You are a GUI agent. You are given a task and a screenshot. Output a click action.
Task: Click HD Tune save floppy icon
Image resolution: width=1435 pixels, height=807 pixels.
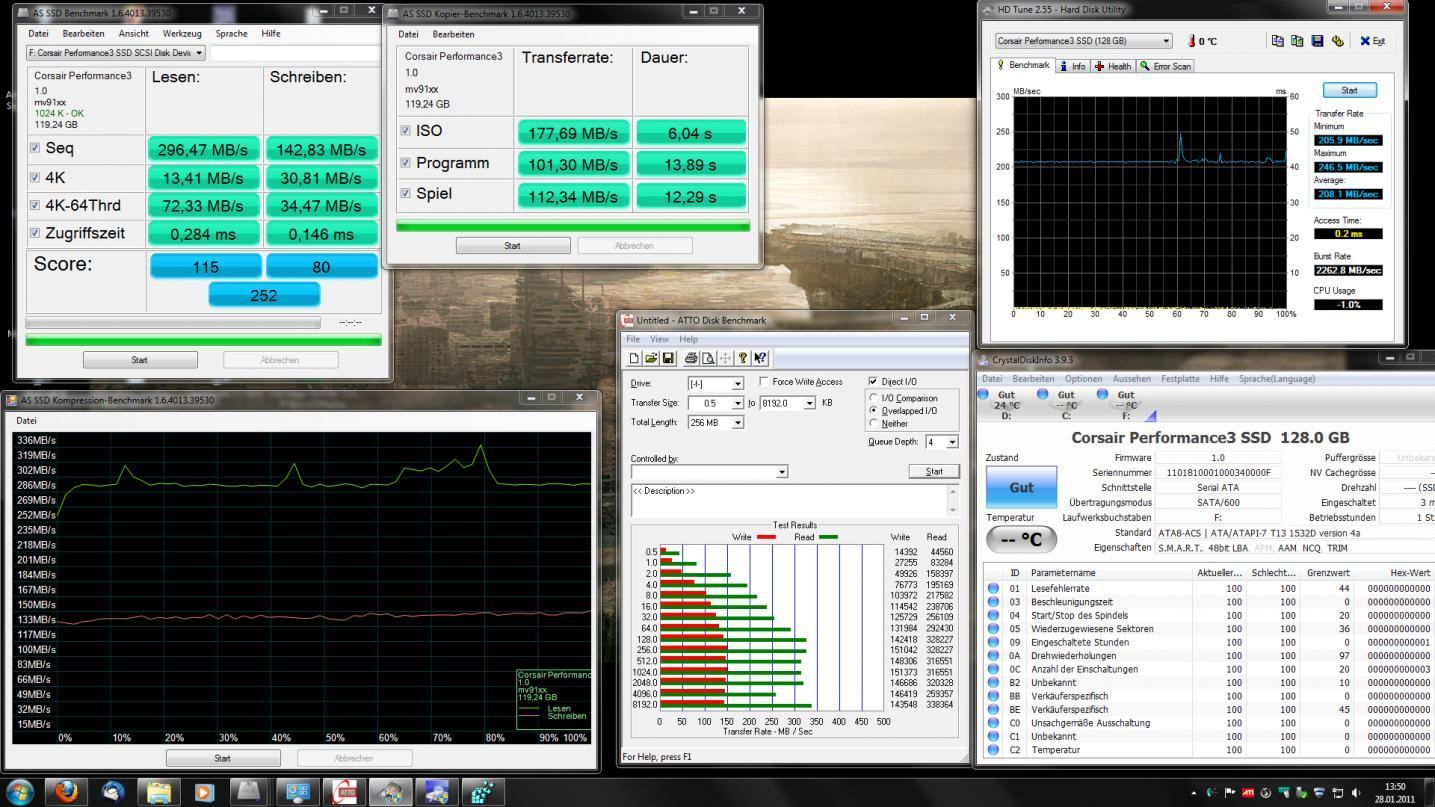pyautogui.click(x=1317, y=41)
